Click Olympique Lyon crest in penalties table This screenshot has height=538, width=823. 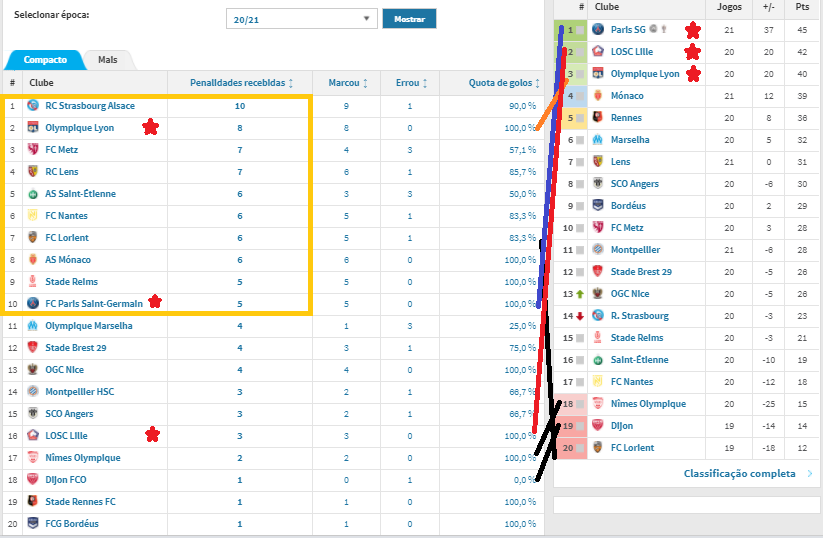click(33, 128)
